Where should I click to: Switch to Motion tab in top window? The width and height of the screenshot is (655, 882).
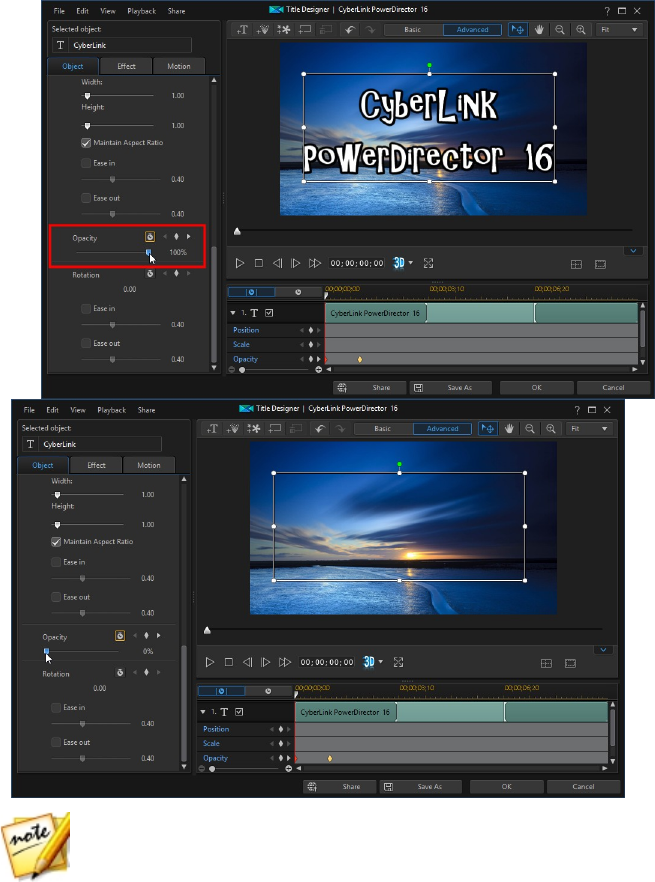[x=178, y=66]
